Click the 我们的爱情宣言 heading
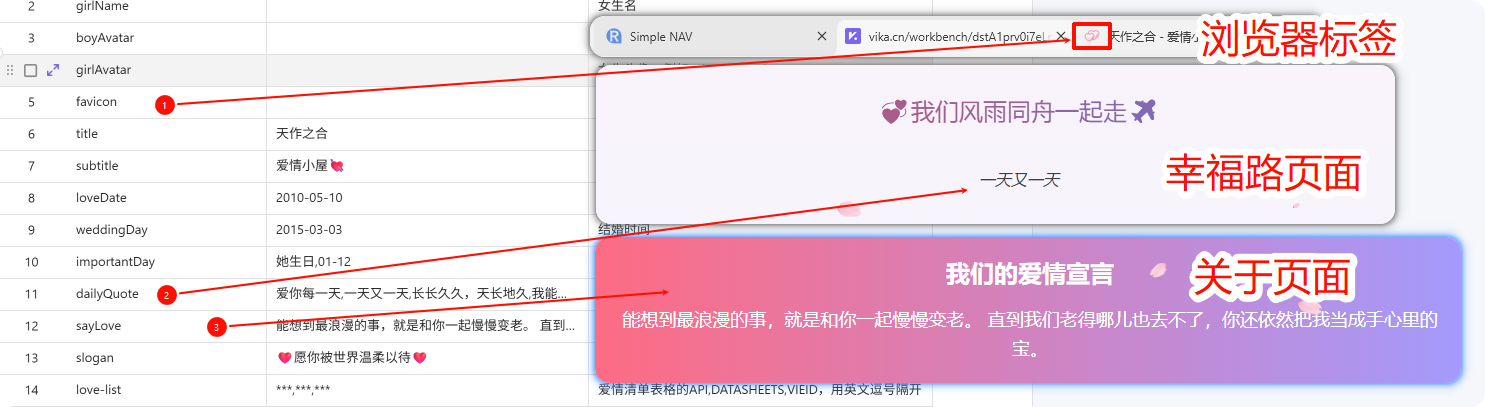 [x=1029, y=274]
